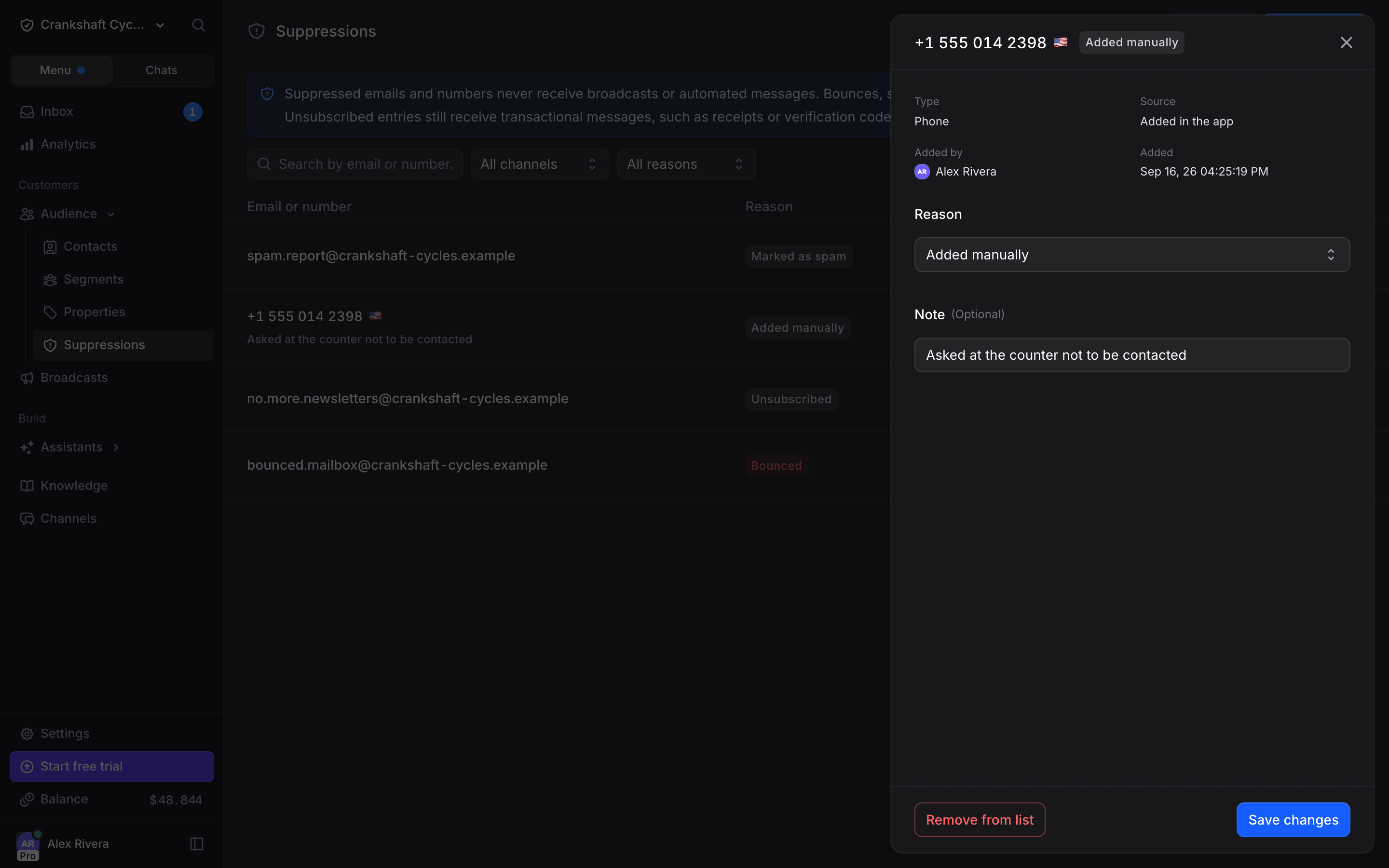Click the Marked as spam badge

coord(798,257)
